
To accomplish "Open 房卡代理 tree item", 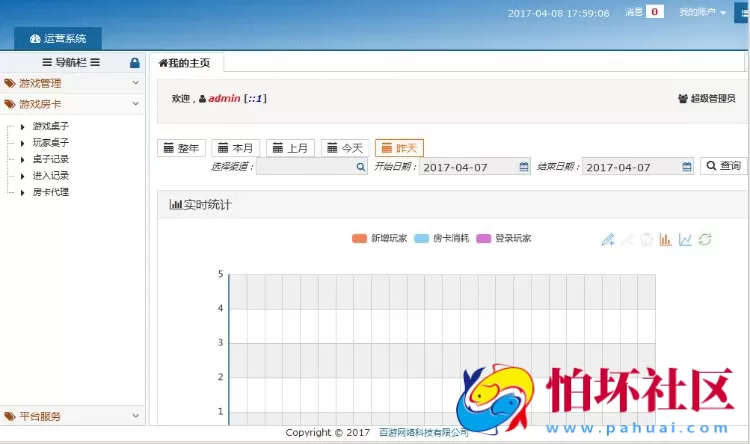I will click(x=51, y=192).
